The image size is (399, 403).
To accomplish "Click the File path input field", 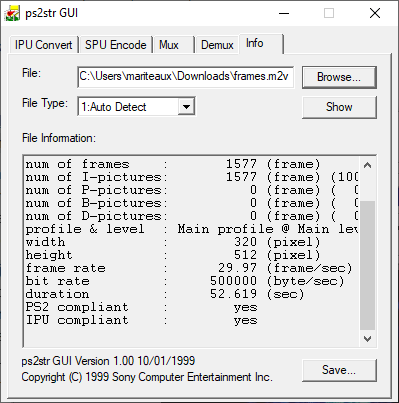I will [x=185, y=77].
